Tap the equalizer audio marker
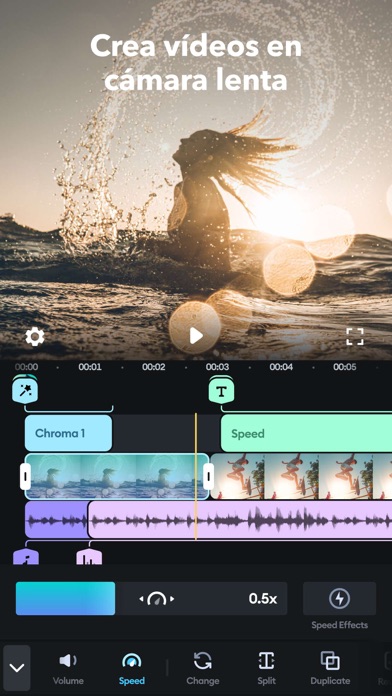The width and height of the screenshot is (392, 696). click(x=89, y=557)
